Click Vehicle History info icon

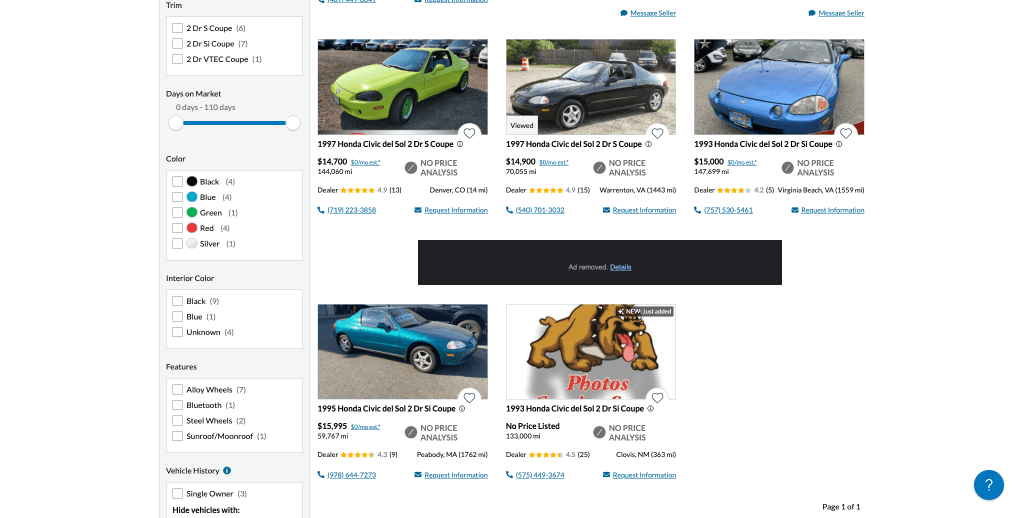[227, 471]
